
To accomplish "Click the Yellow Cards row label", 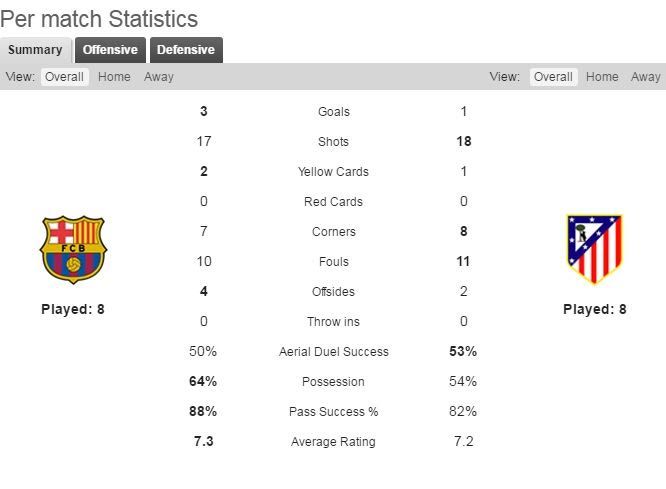I will pyautogui.click(x=334, y=172).
